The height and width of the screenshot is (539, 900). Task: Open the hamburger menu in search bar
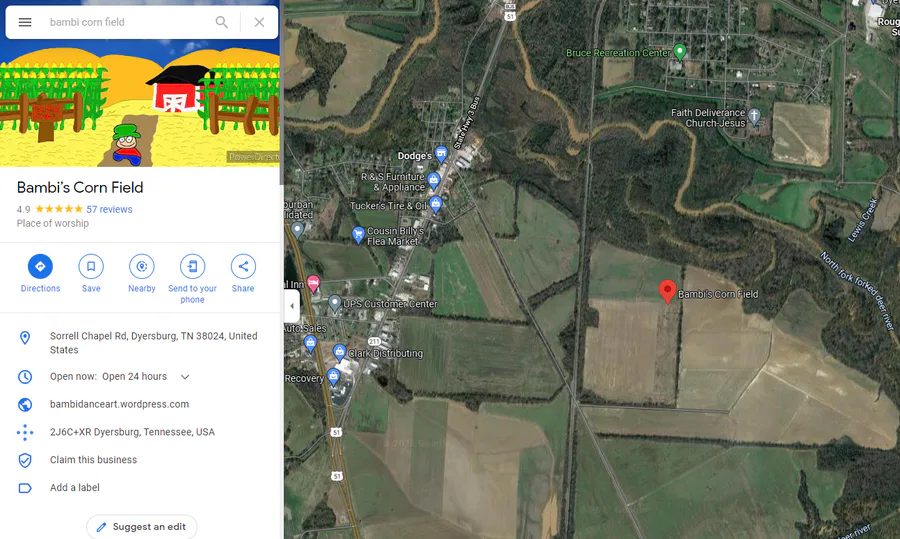click(x=25, y=22)
